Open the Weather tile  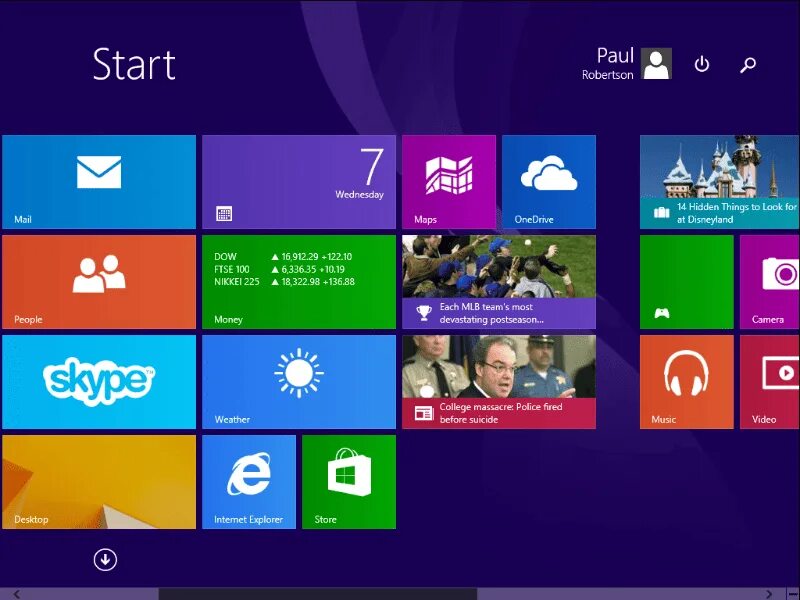299,382
